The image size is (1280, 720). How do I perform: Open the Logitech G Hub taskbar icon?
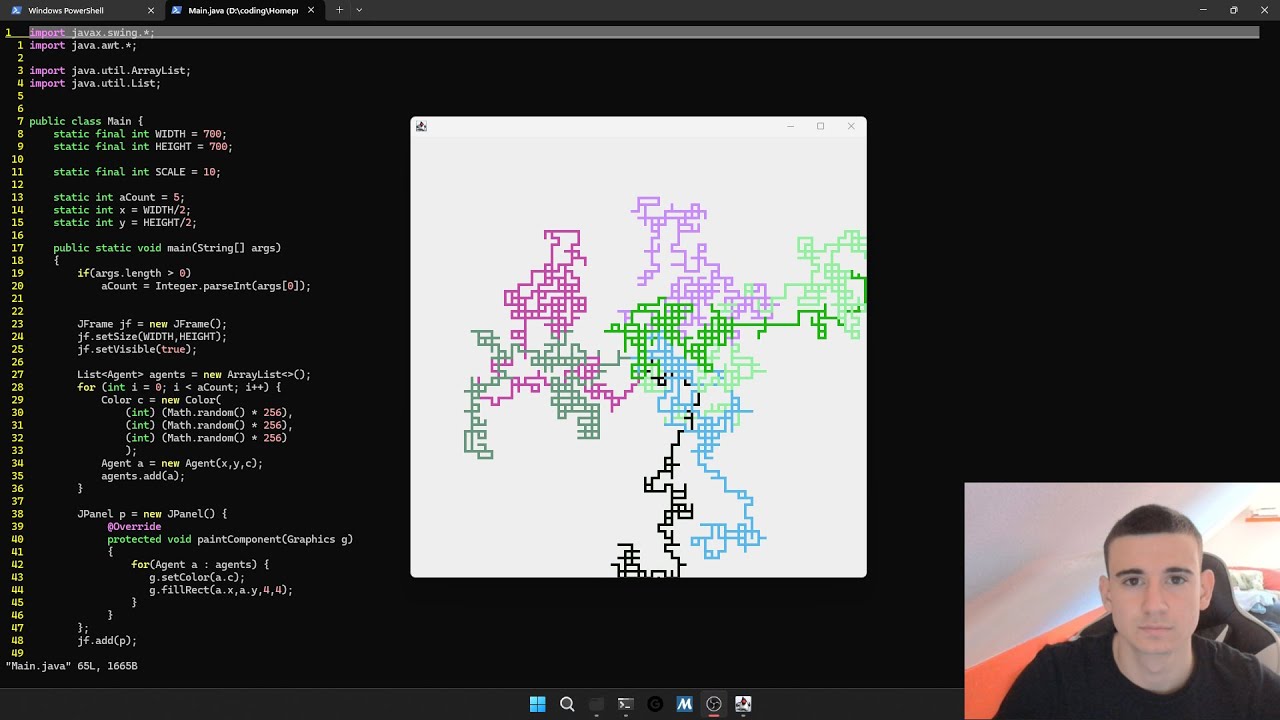point(655,704)
